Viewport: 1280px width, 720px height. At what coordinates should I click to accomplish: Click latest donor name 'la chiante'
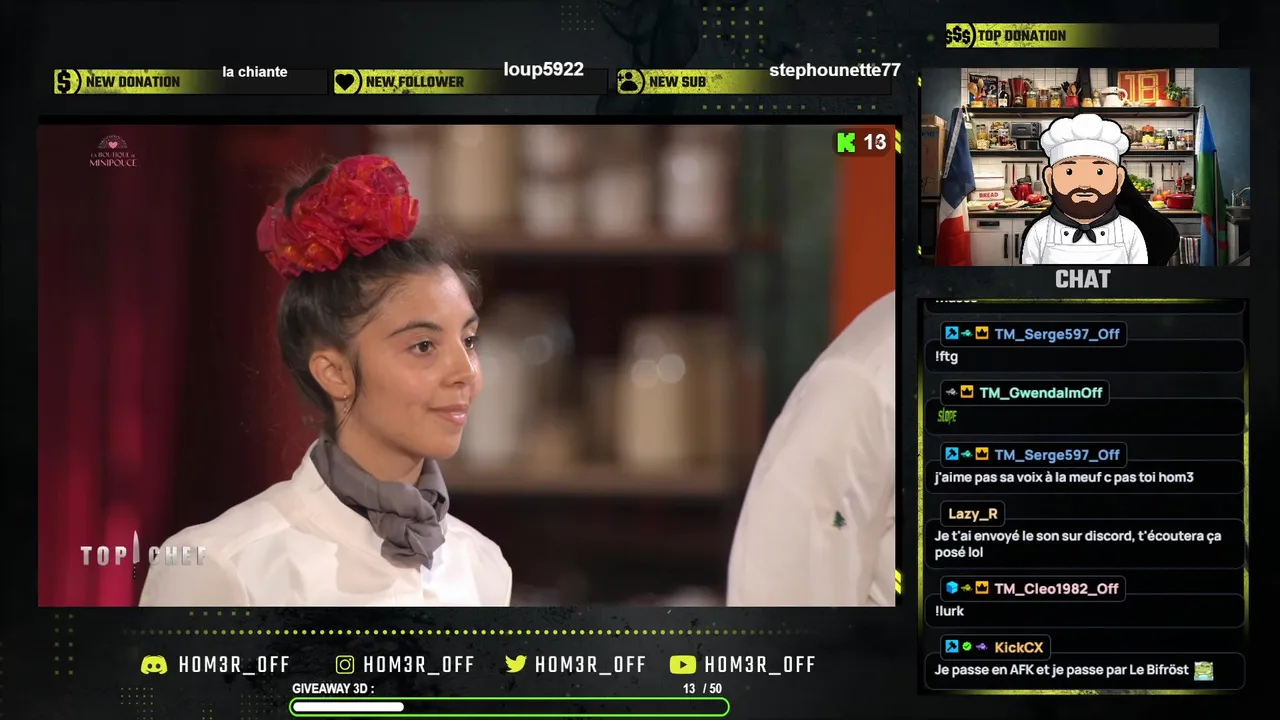(255, 72)
